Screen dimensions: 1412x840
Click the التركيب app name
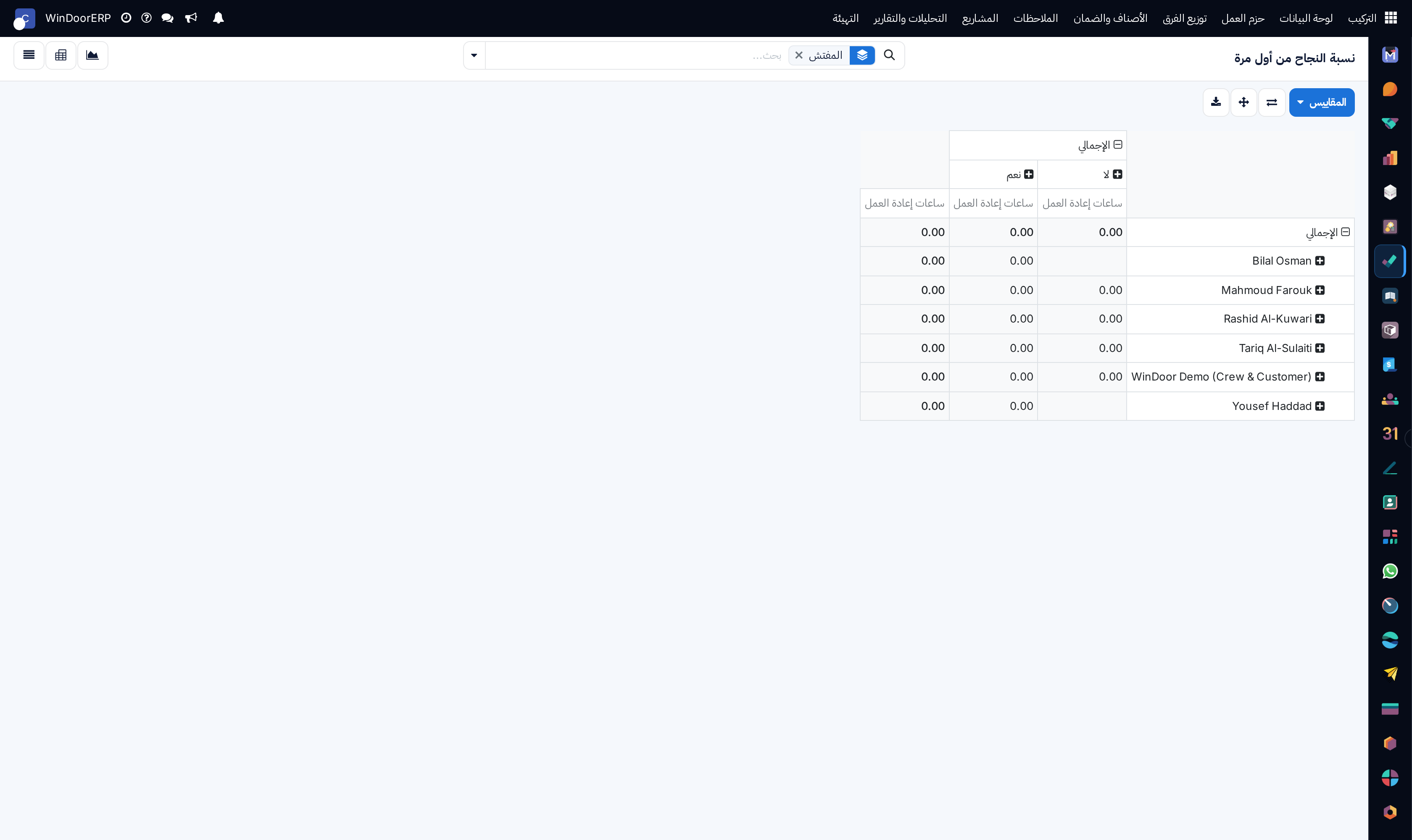(1362, 18)
